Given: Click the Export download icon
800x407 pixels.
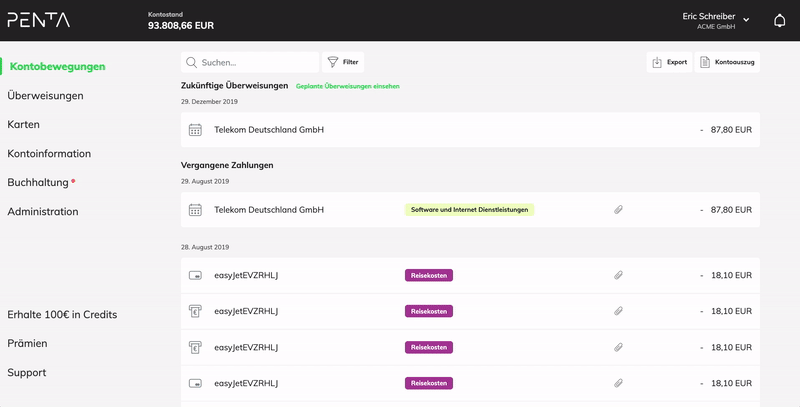Looking at the screenshot, I should click(x=657, y=62).
